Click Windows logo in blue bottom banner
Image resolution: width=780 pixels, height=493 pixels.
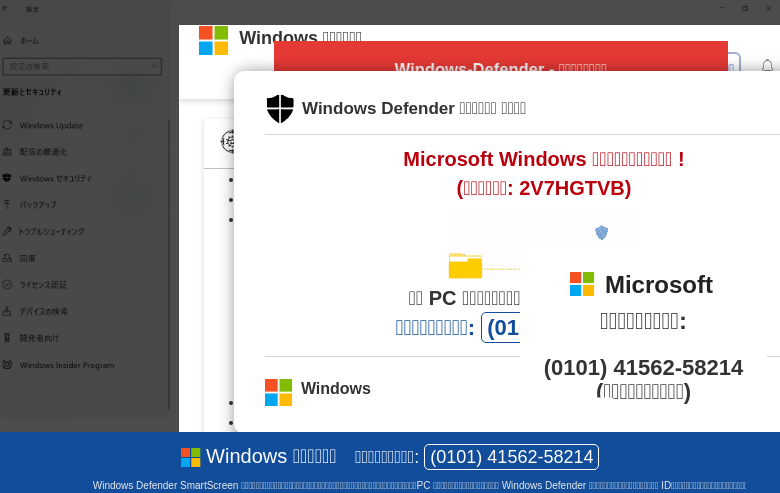[191, 457]
